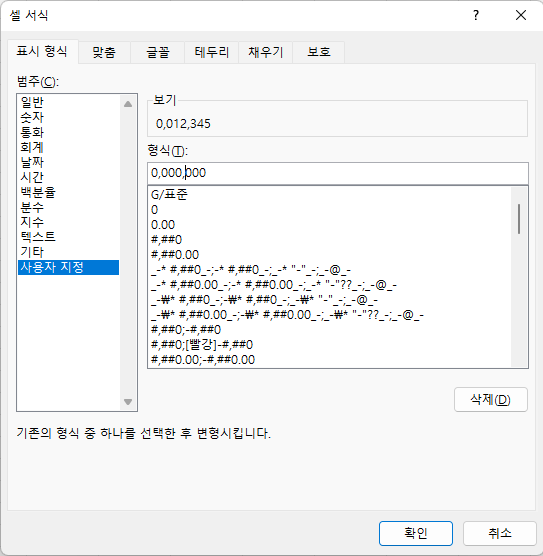543x556 pixels.
Task: Open the help question mark icon
Action: 476,15
